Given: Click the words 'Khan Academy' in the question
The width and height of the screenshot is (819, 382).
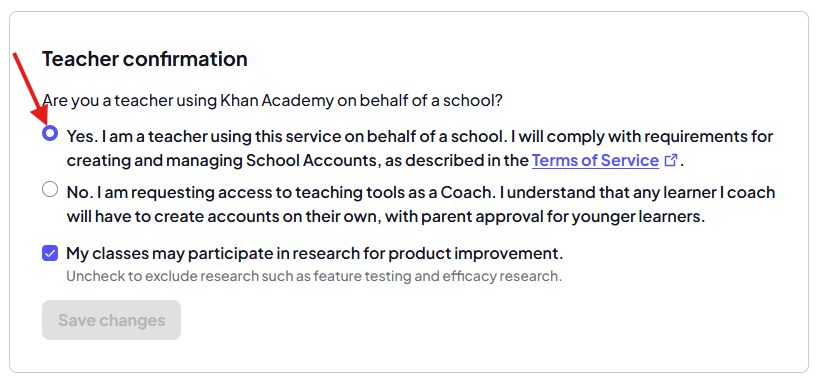Looking at the screenshot, I should point(276,100).
